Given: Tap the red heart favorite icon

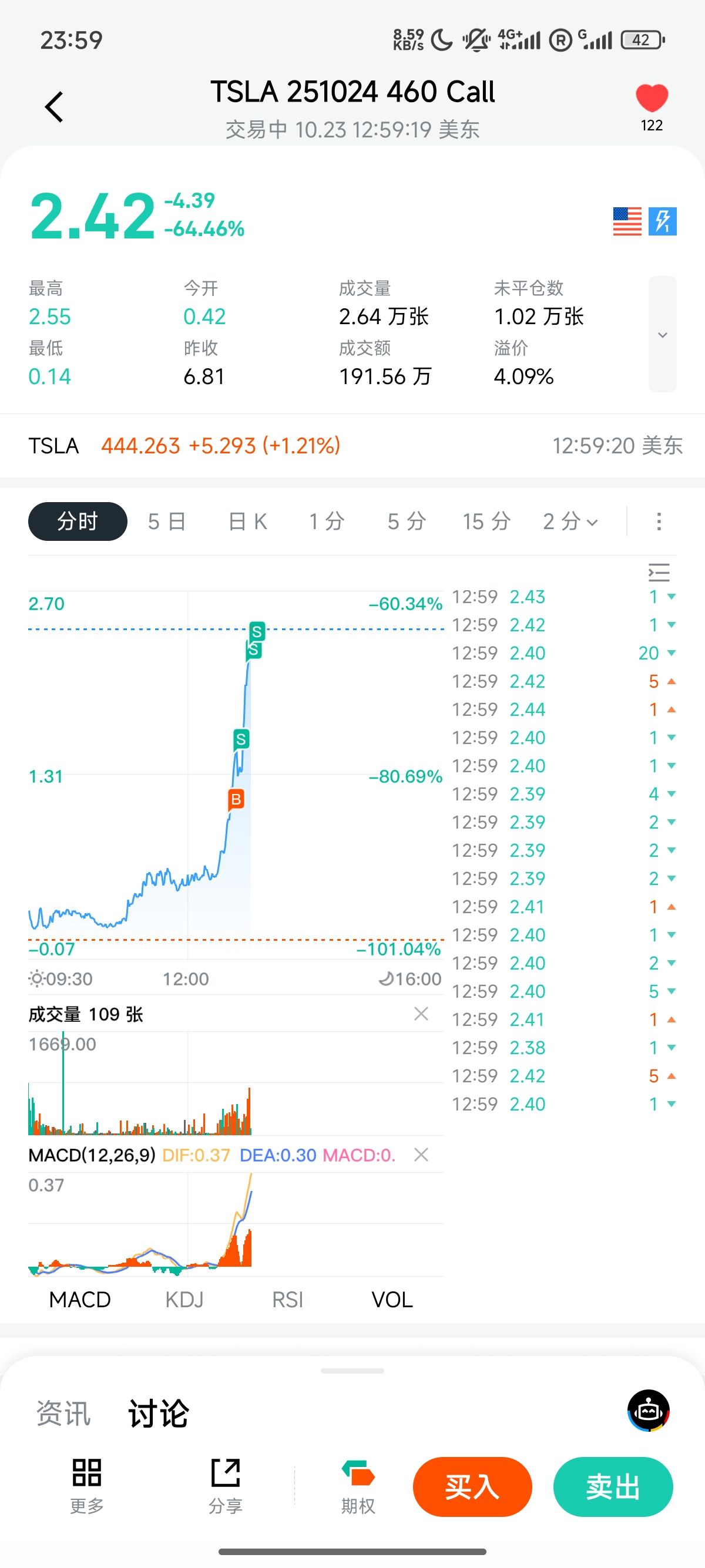Looking at the screenshot, I should [x=652, y=98].
